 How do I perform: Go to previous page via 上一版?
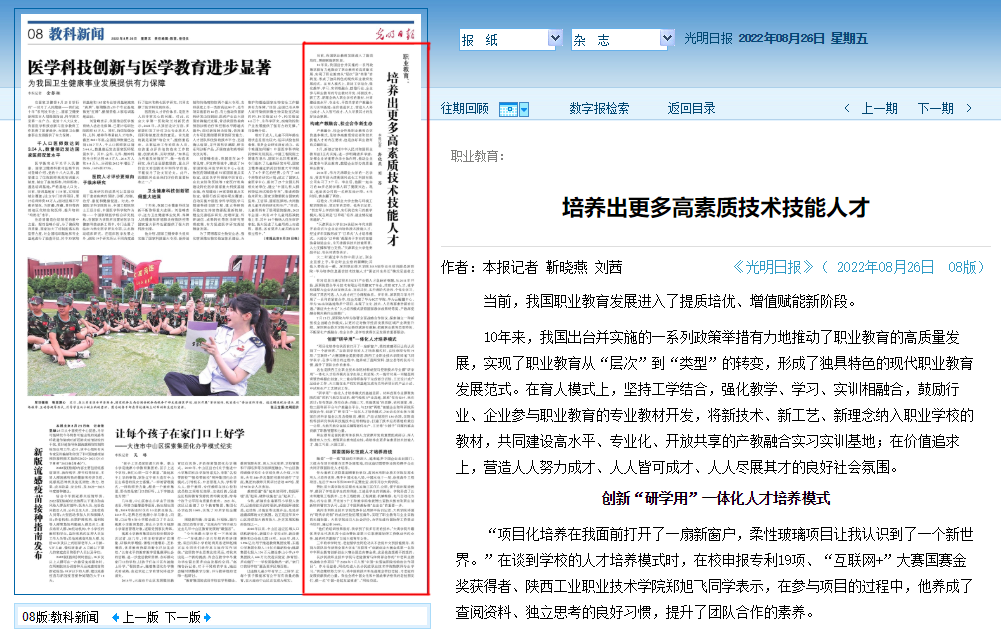coord(139,617)
